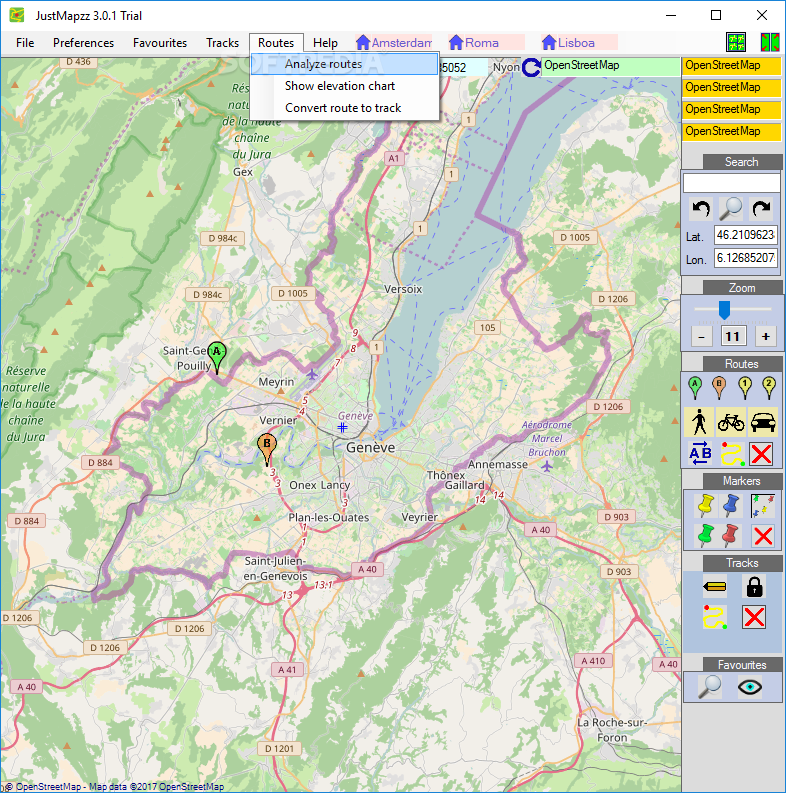Decrease zoom with the minus button
786x793 pixels.
pos(702,336)
